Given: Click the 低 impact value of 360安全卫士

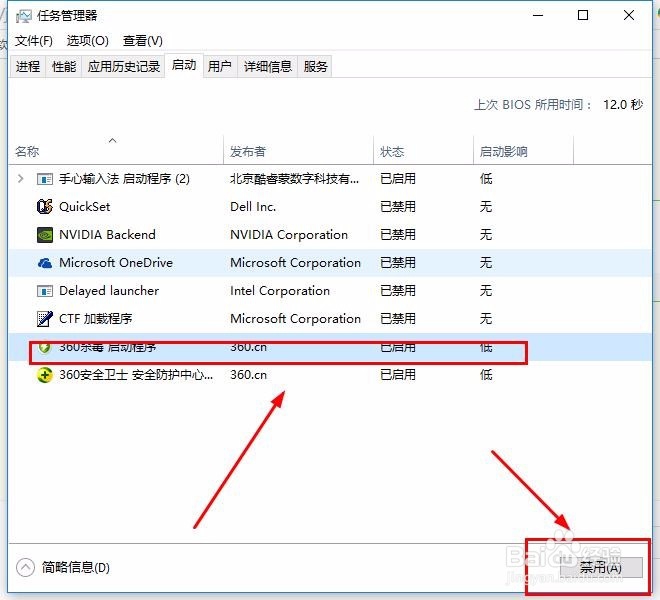Looking at the screenshot, I should point(486,375).
